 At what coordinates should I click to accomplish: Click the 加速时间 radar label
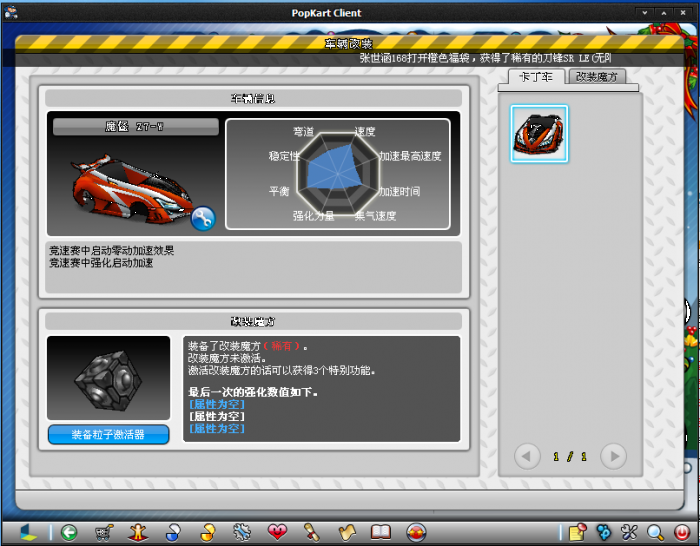(400, 192)
